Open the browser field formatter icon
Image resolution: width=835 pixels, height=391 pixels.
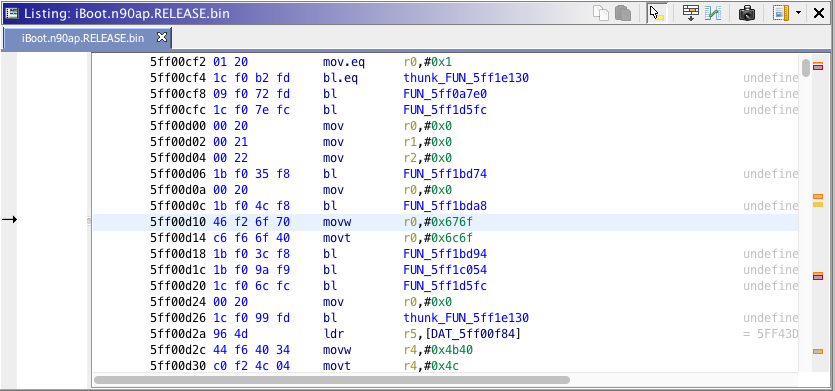691,13
